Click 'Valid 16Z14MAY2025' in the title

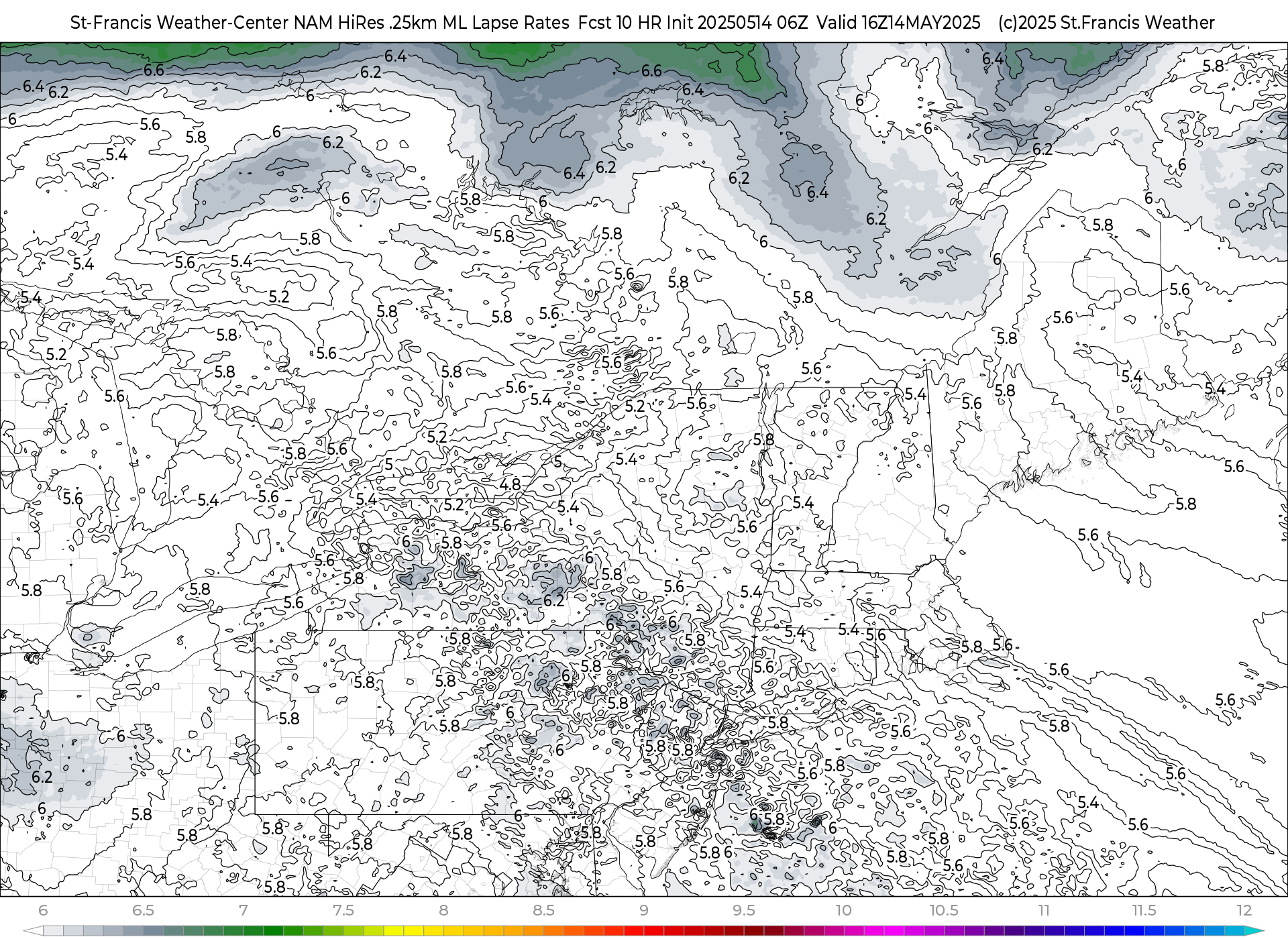tap(898, 23)
